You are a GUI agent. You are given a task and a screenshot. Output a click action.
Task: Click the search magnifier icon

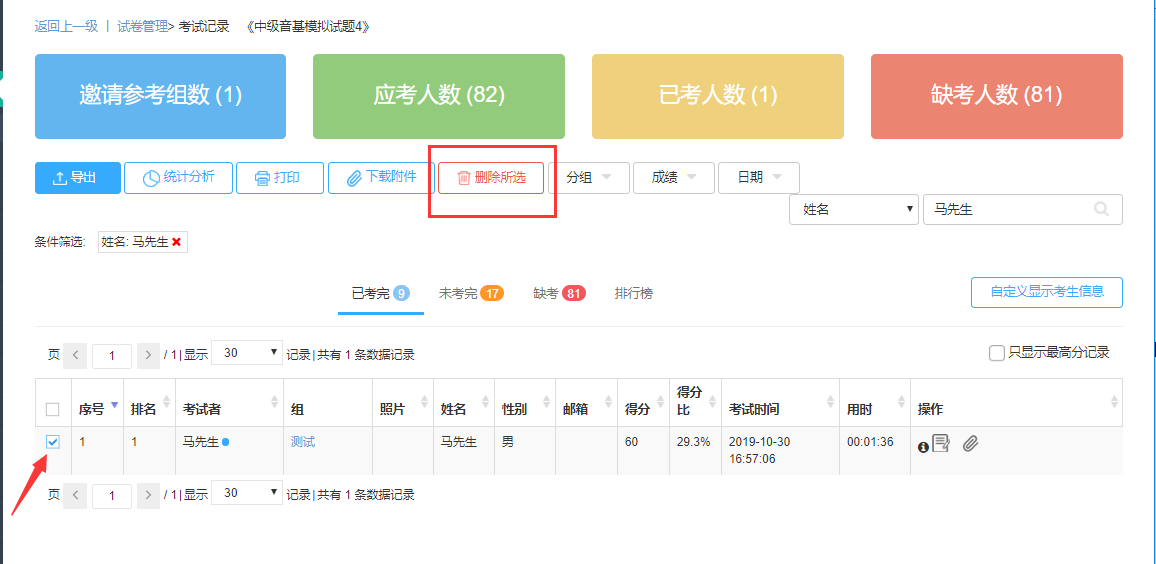(x=1101, y=210)
